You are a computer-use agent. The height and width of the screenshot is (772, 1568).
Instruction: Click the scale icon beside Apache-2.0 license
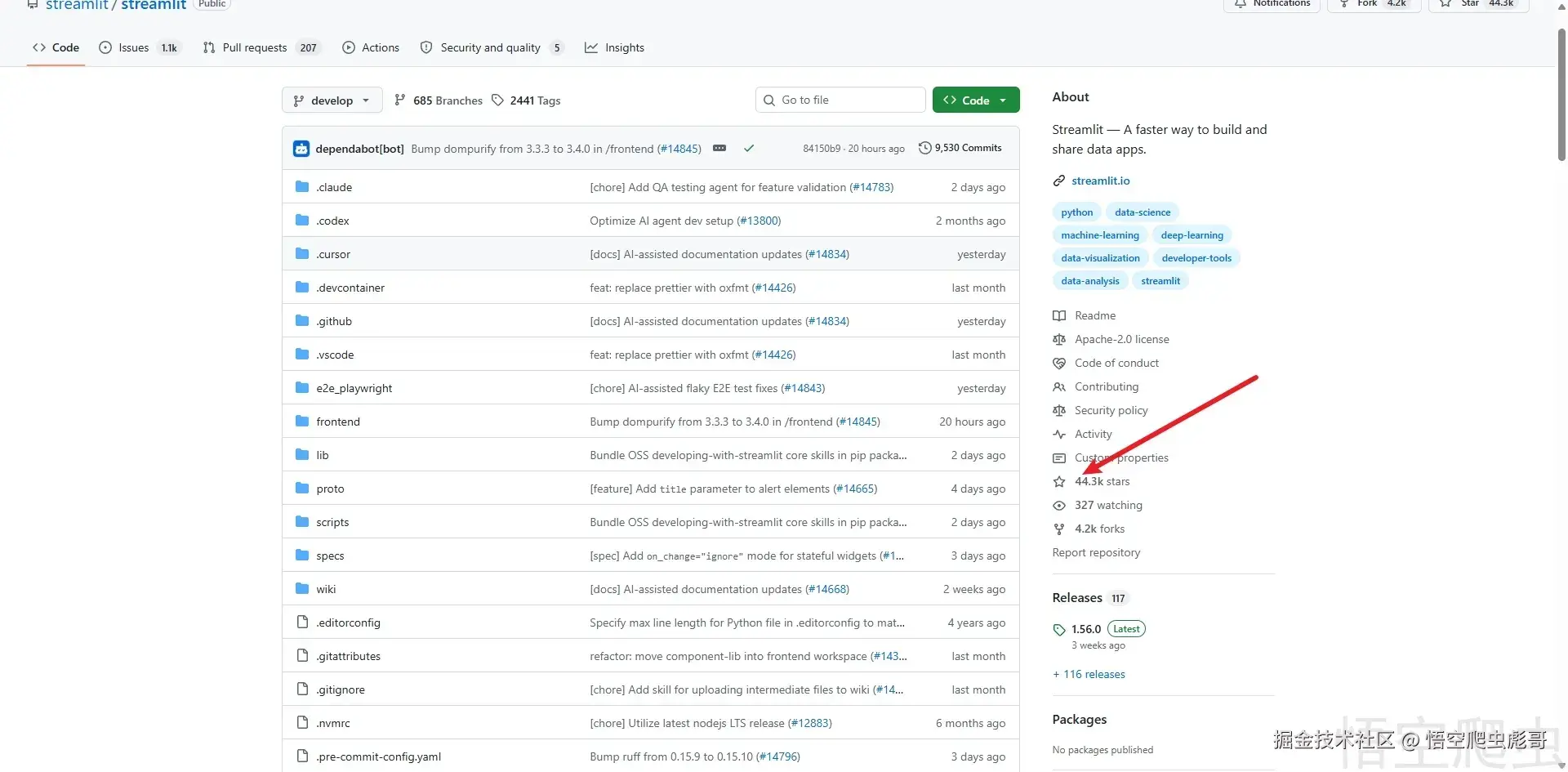point(1059,340)
